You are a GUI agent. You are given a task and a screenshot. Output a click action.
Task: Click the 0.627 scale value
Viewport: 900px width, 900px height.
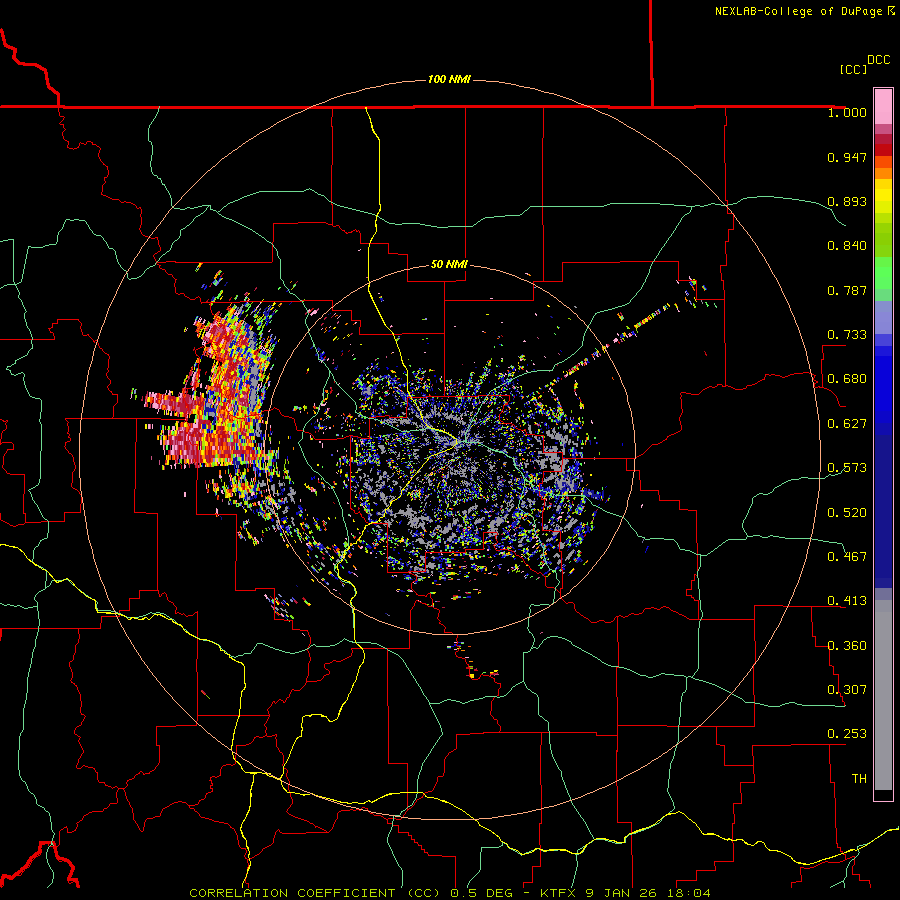click(x=847, y=424)
